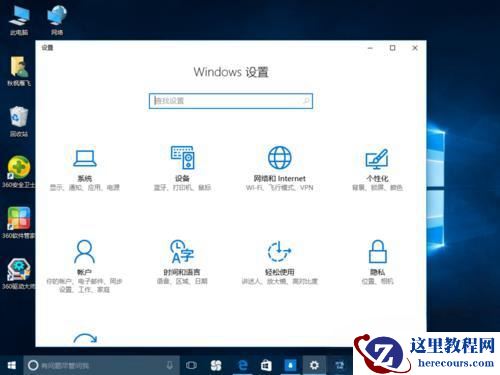Close the Settings window
500x375 pixels.
click(415, 48)
